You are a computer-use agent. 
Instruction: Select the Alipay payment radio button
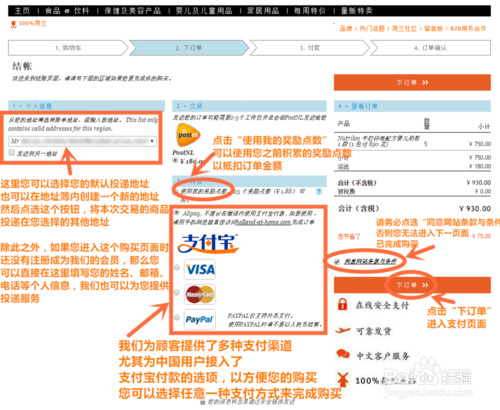(x=176, y=213)
